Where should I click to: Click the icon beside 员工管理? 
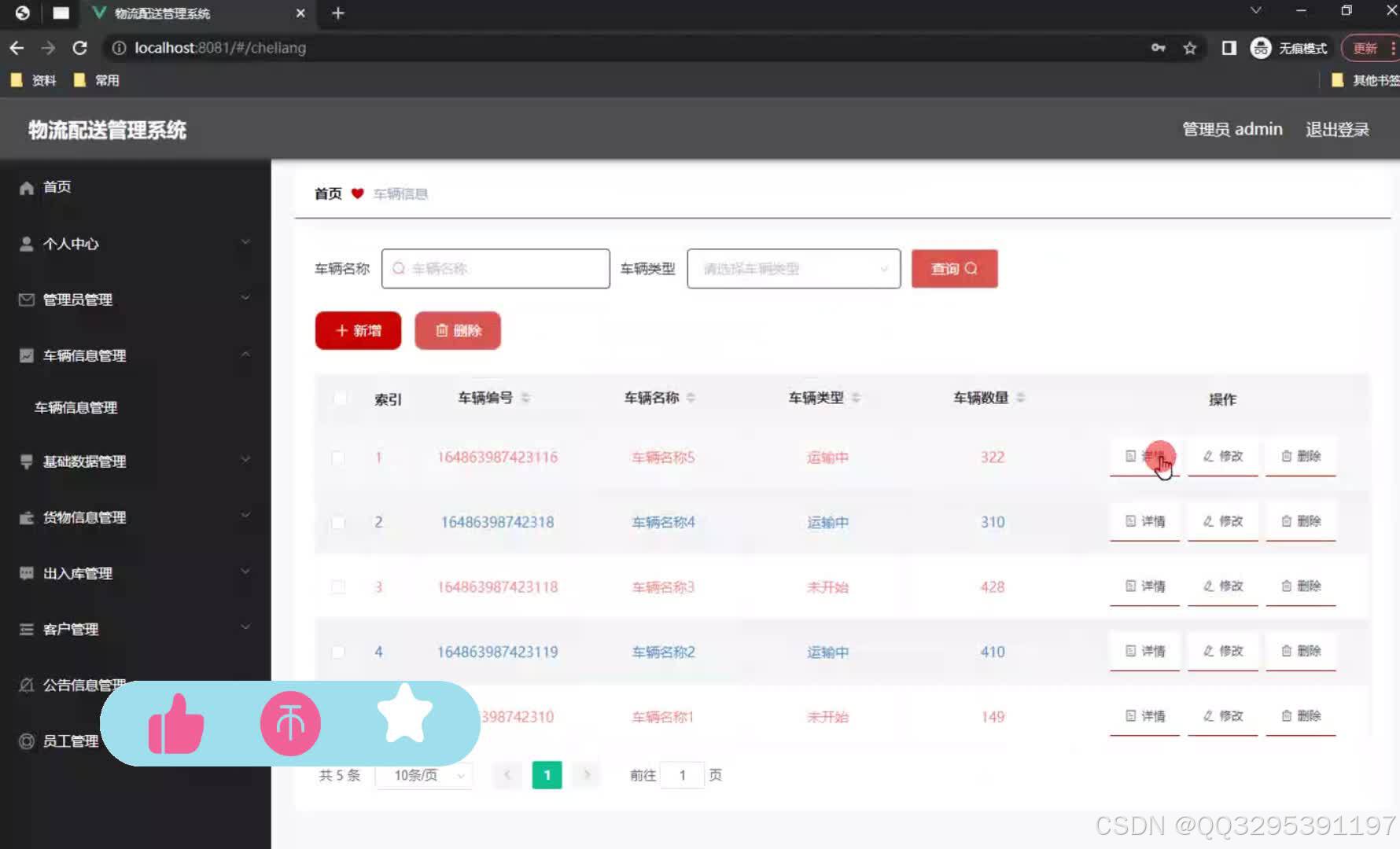coord(27,741)
